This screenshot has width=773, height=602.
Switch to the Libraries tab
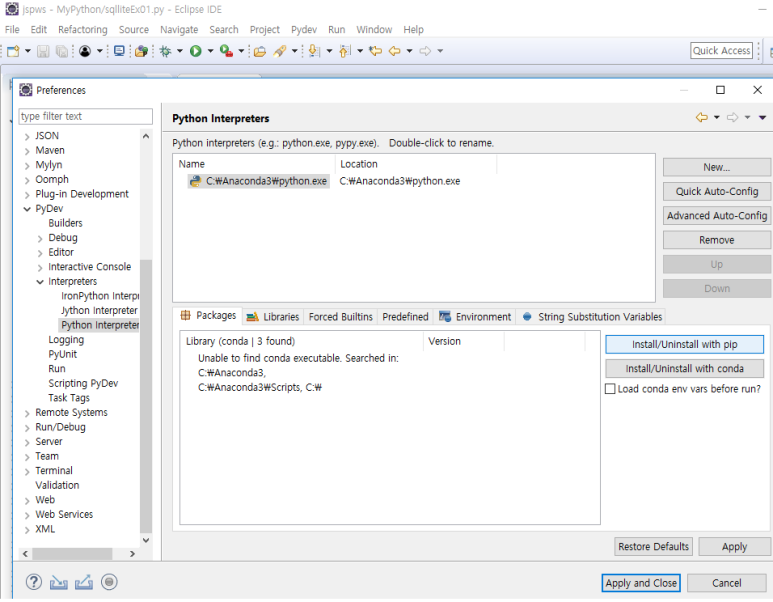pos(273,317)
